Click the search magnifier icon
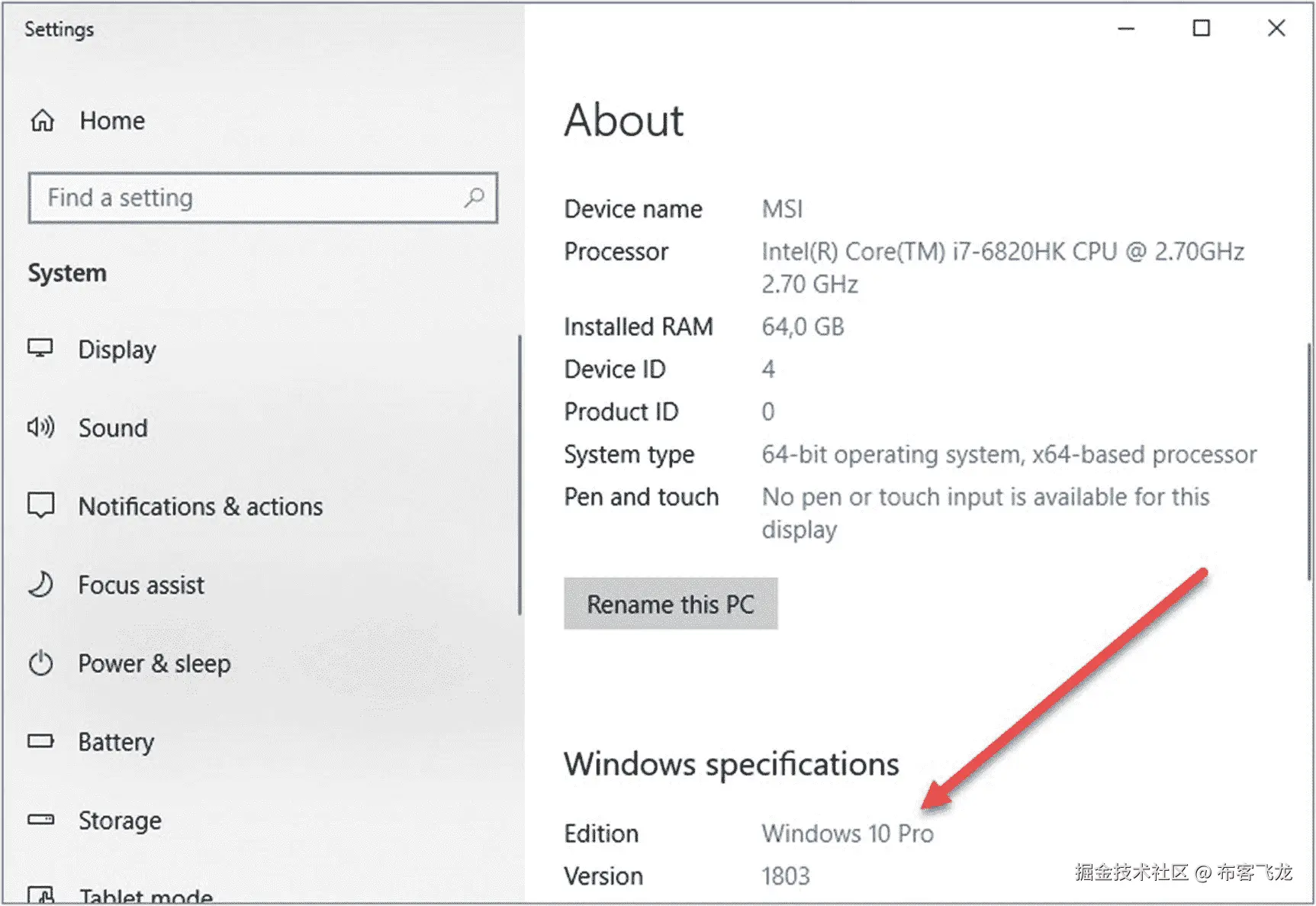The width and height of the screenshot is (1316, 906). click(x=474, y=198)
